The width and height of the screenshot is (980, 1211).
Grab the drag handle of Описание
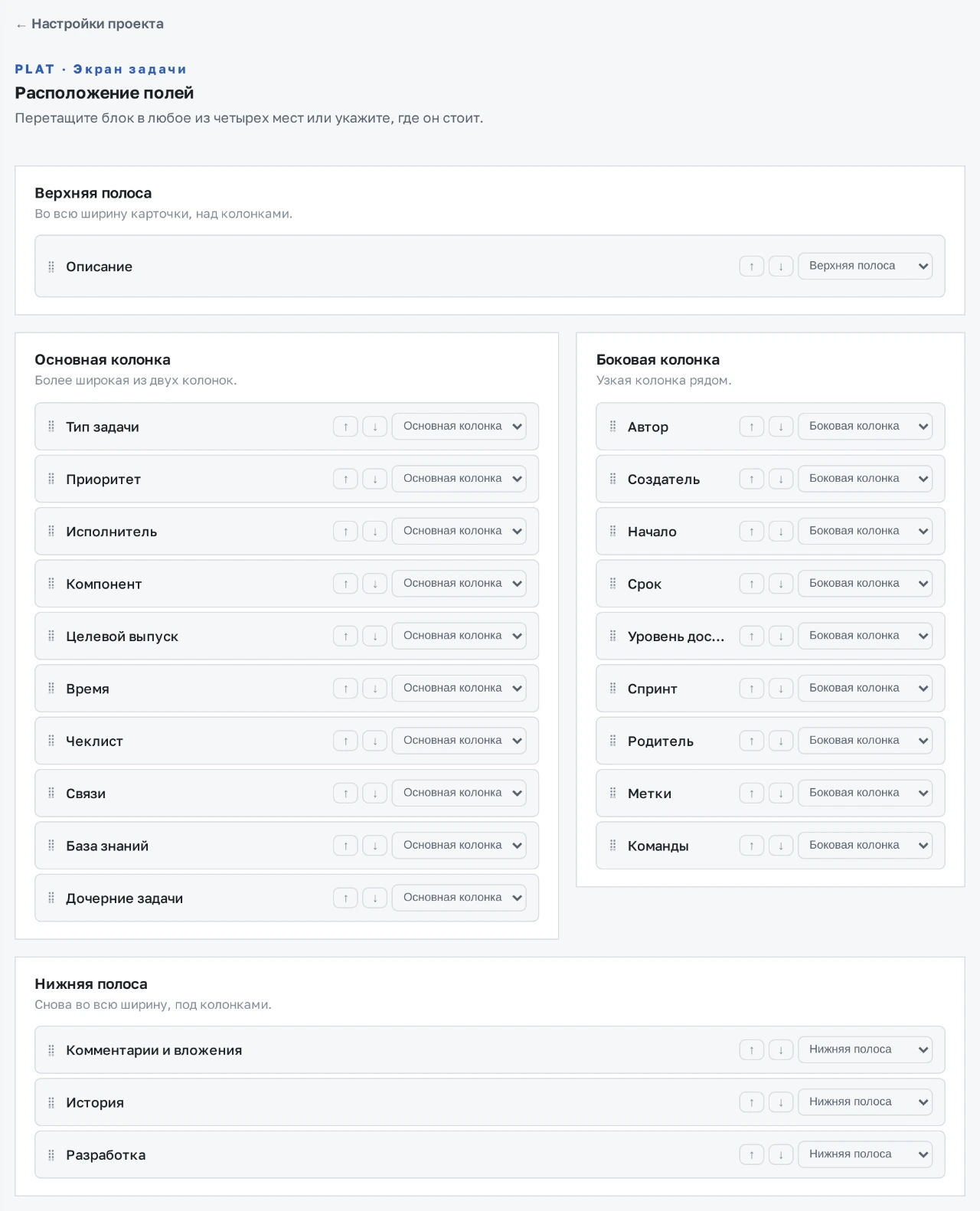51,267
